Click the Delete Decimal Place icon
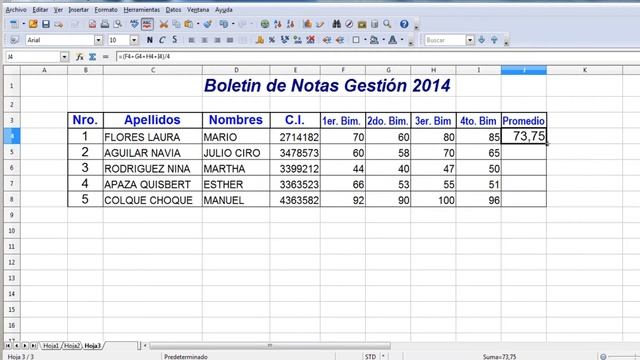Screen dimensions: 640x360 click(311, 40)
